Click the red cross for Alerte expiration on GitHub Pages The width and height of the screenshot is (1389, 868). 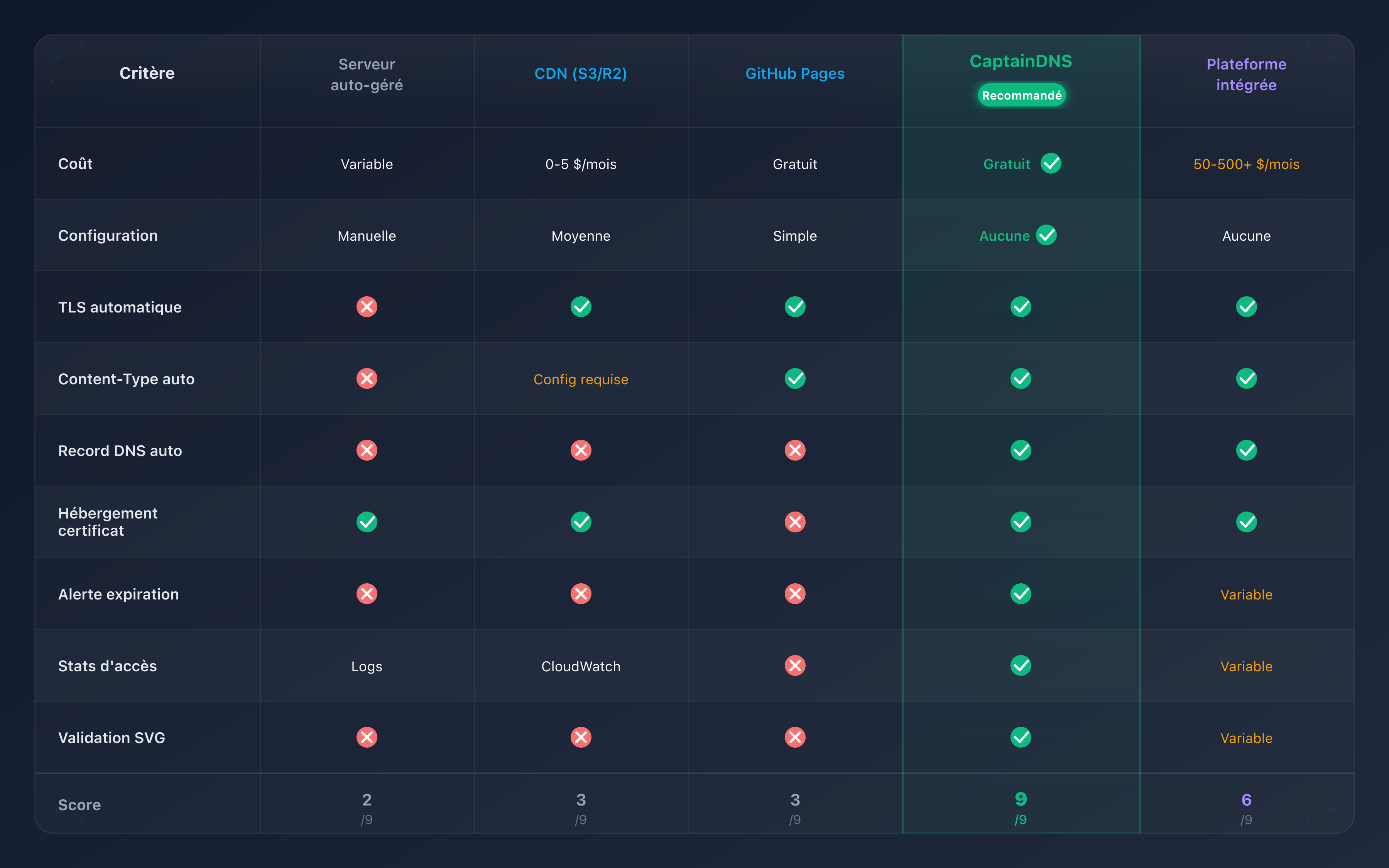pyautogui.click(x=795, y=594)
